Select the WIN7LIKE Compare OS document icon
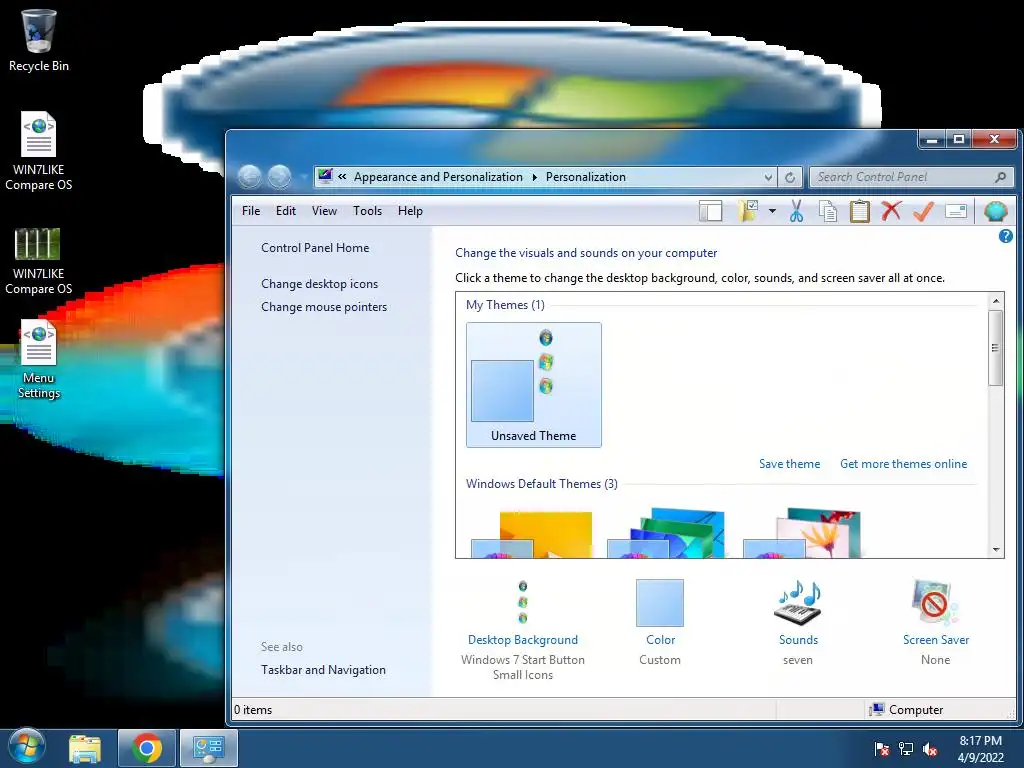The image size is (1024, 768). 39,152
